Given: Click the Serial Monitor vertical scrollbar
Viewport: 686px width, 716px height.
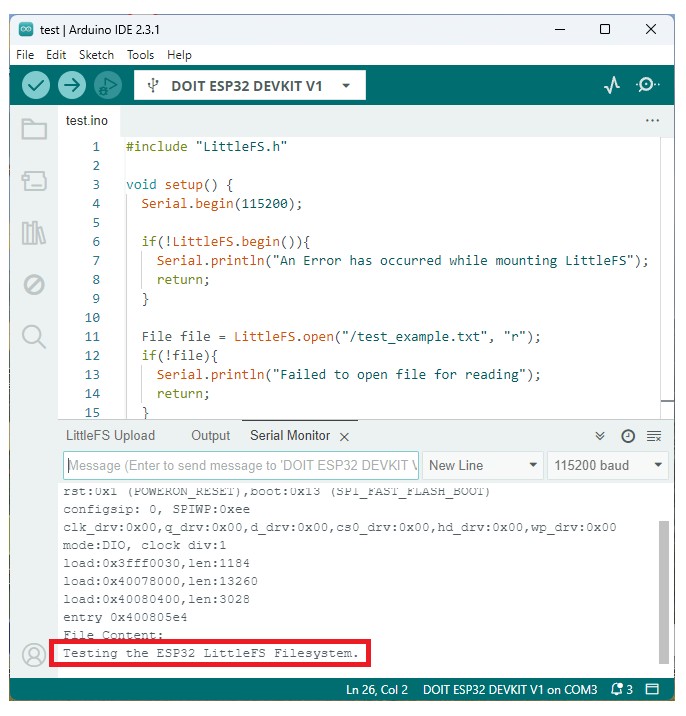Looking at the screenshot, I should click(x=664, y=590).
